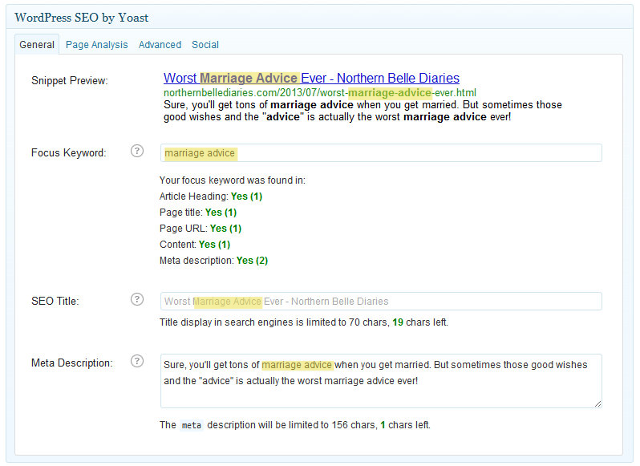Image resolution: width=640 pixels, height=466 pixels.
Task: Click the 'Content: Yes (1)' line
Action: [x=195, y=244]
